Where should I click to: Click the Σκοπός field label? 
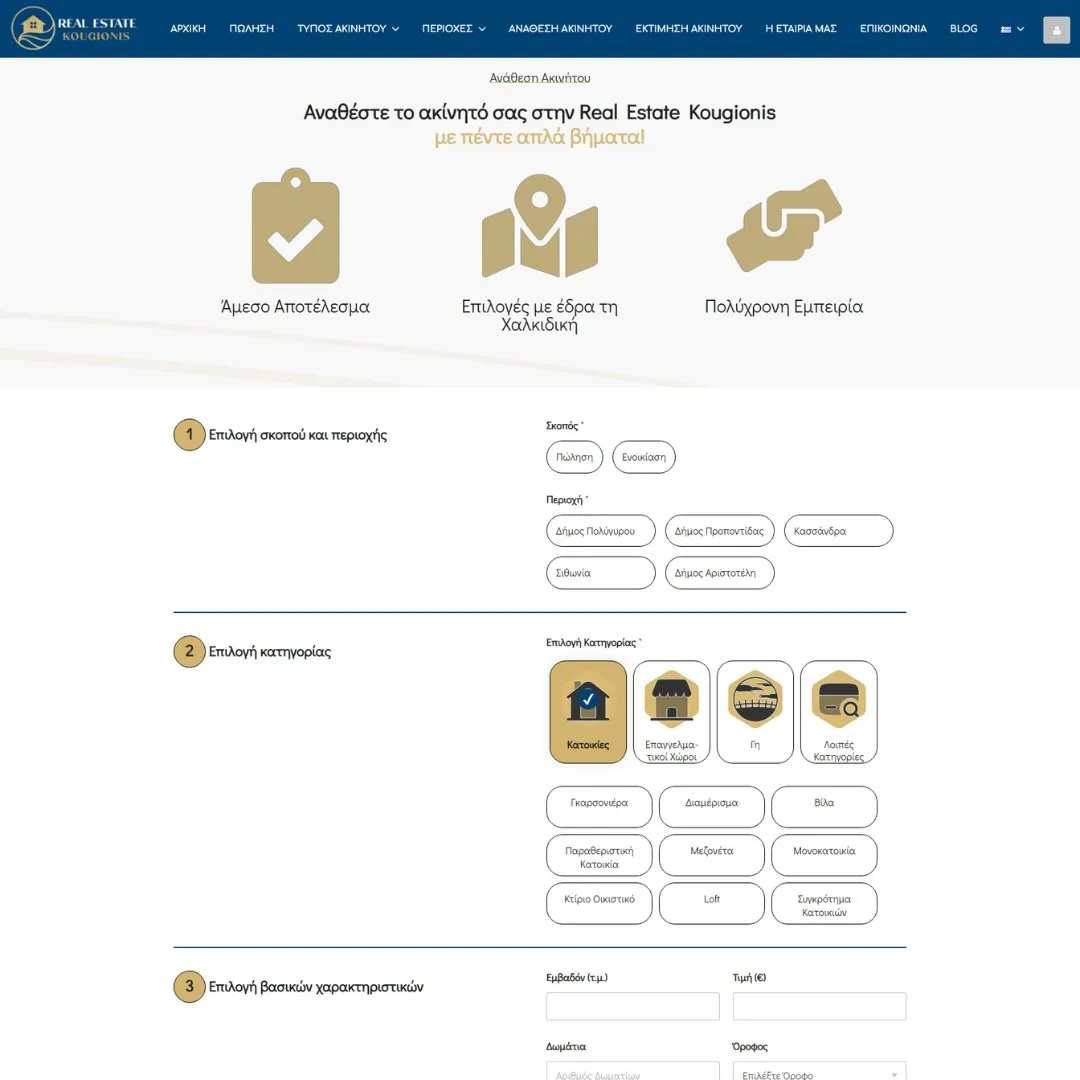click(x=562, y=426)
